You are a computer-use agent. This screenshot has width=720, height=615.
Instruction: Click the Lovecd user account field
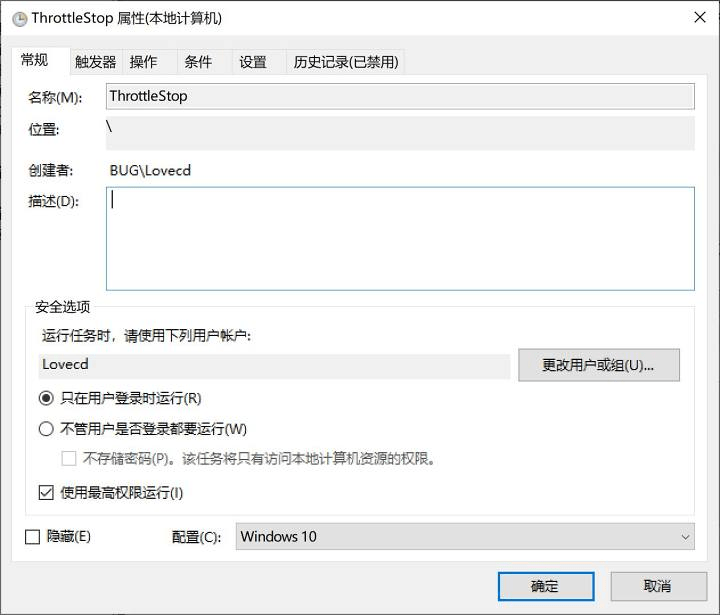[274, 365]
